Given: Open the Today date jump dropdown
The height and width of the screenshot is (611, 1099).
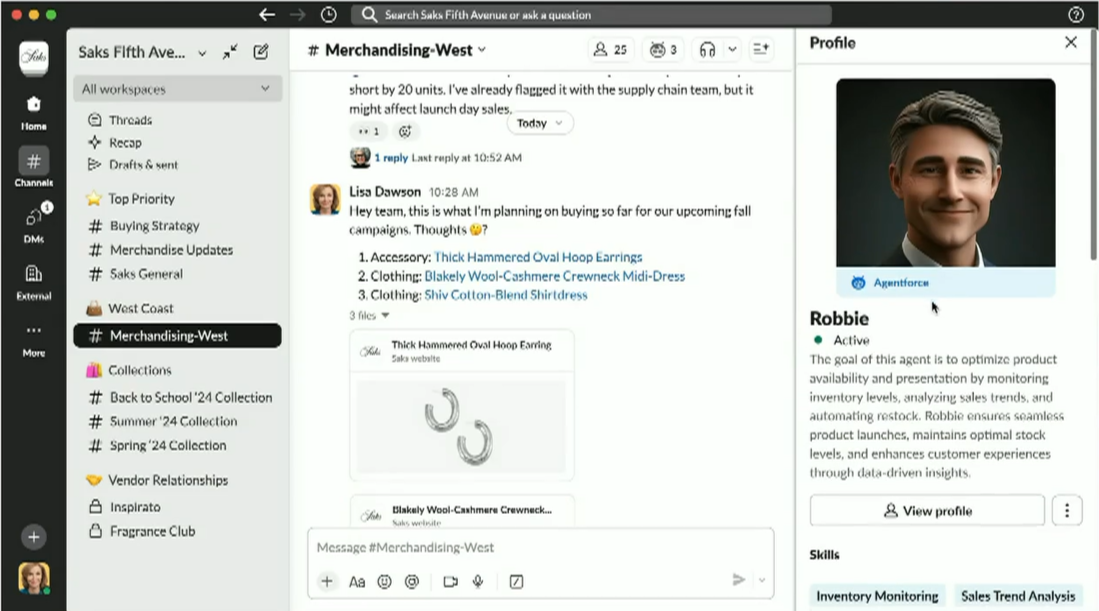Looking at the screenshot, I should tap(540, 123).
